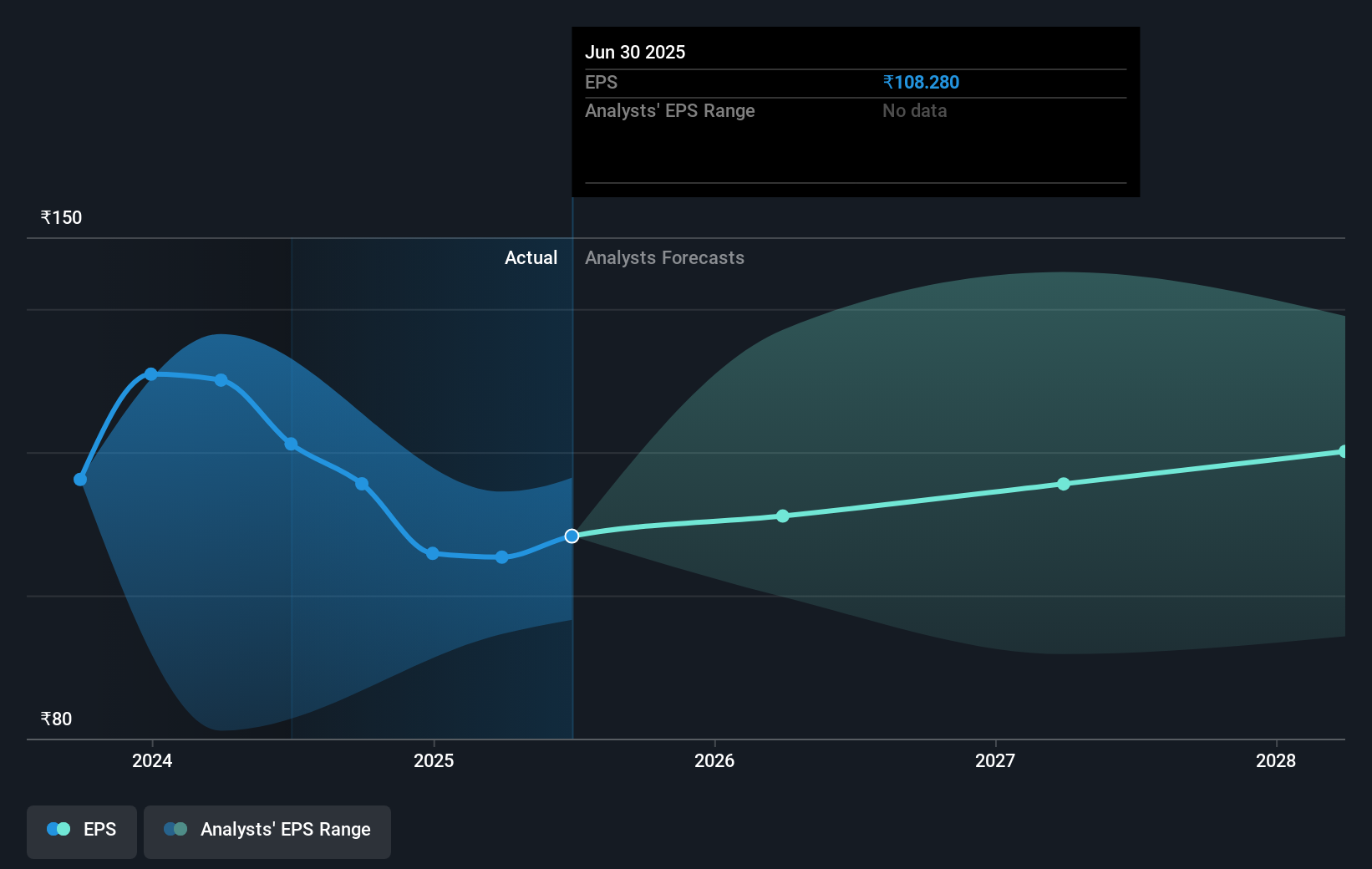Switch to the Analysts Forecasts section
1372x869 pixels.
coord(664,257)
